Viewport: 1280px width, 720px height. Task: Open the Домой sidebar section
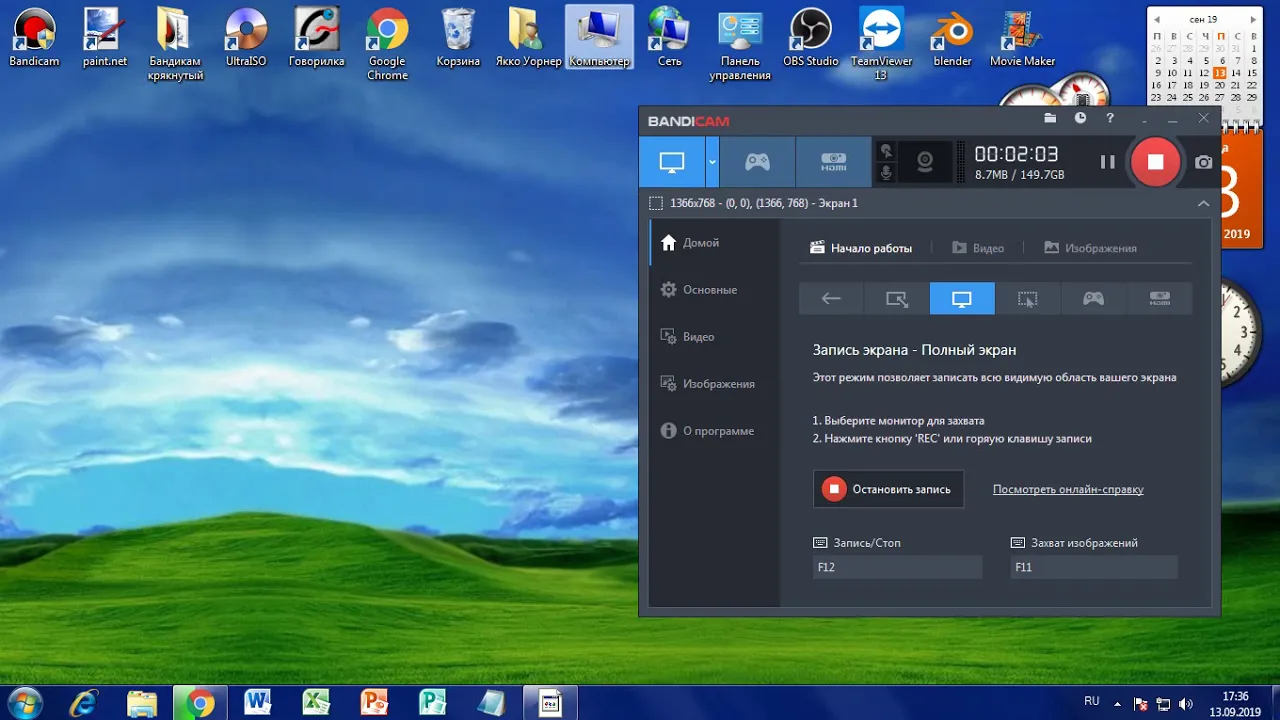[714, 243]
